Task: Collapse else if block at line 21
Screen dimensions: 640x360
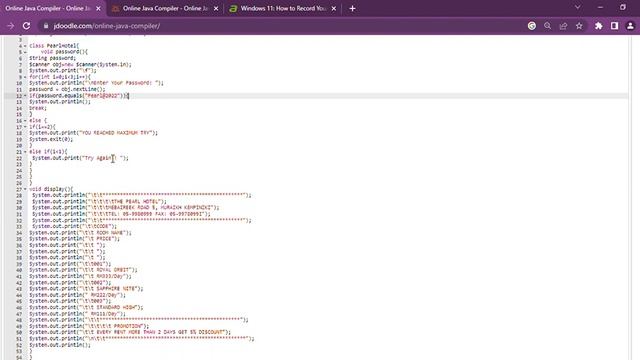Action: point(25,152)
